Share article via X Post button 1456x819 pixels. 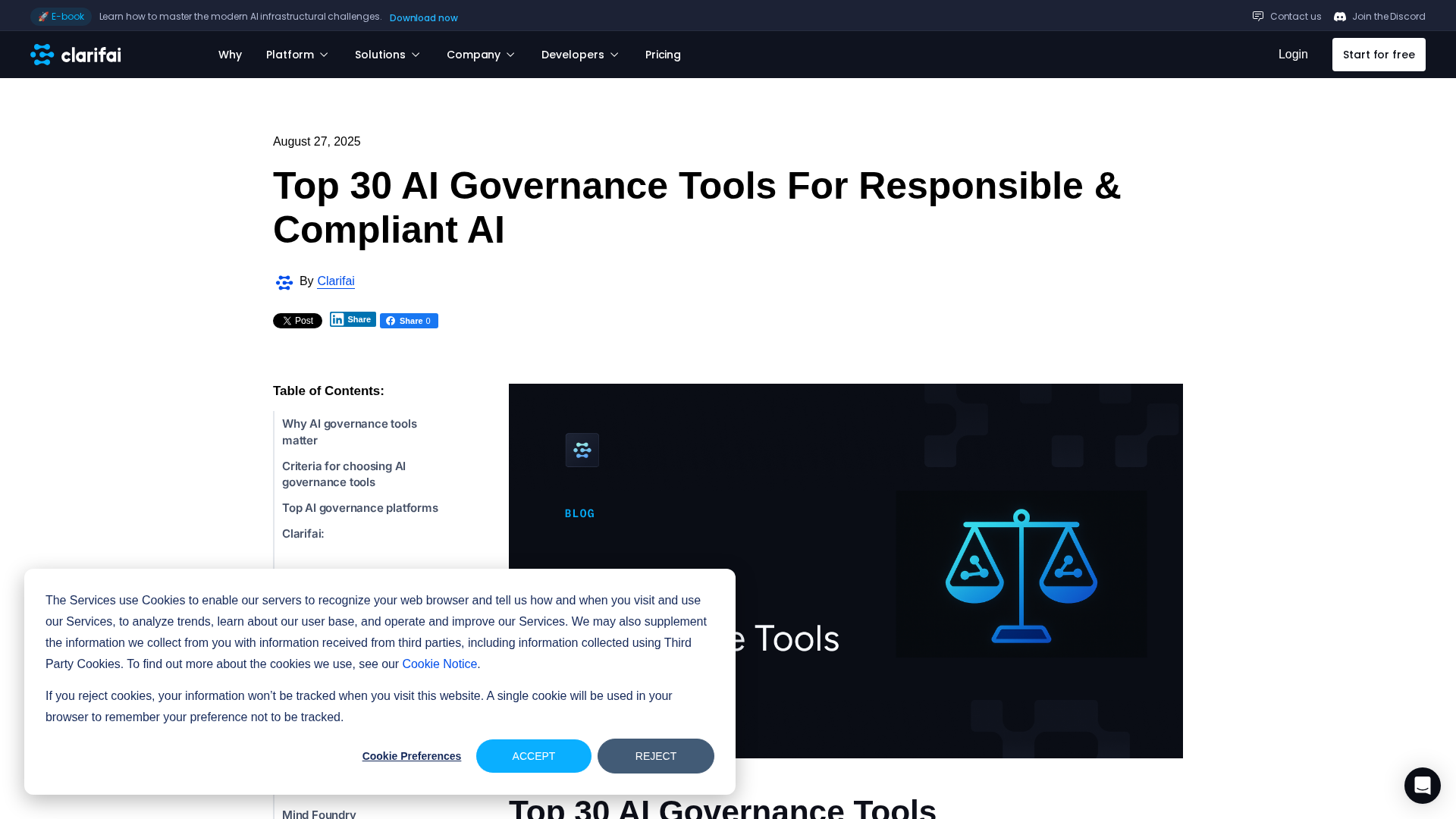tap(297, 321)
